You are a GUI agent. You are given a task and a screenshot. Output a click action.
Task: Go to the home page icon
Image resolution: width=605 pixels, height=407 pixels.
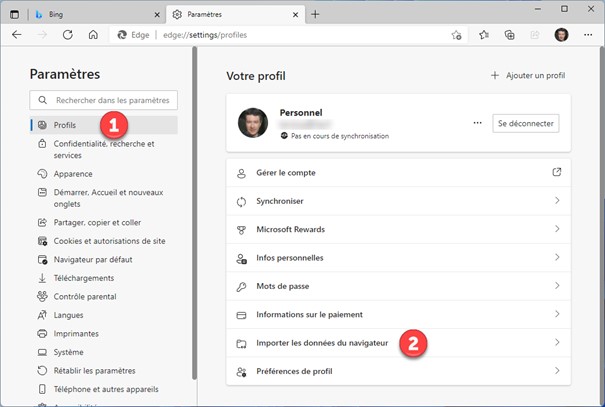[93, 34]
